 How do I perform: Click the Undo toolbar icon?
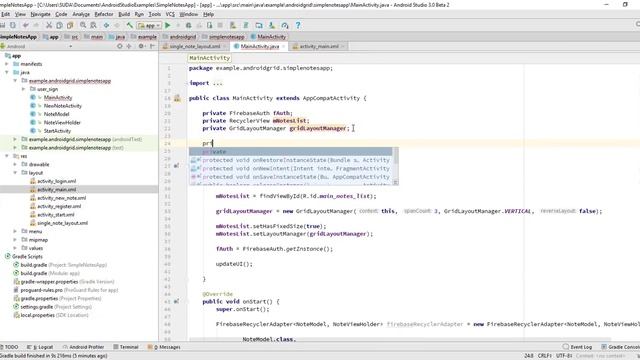[26, 25]
